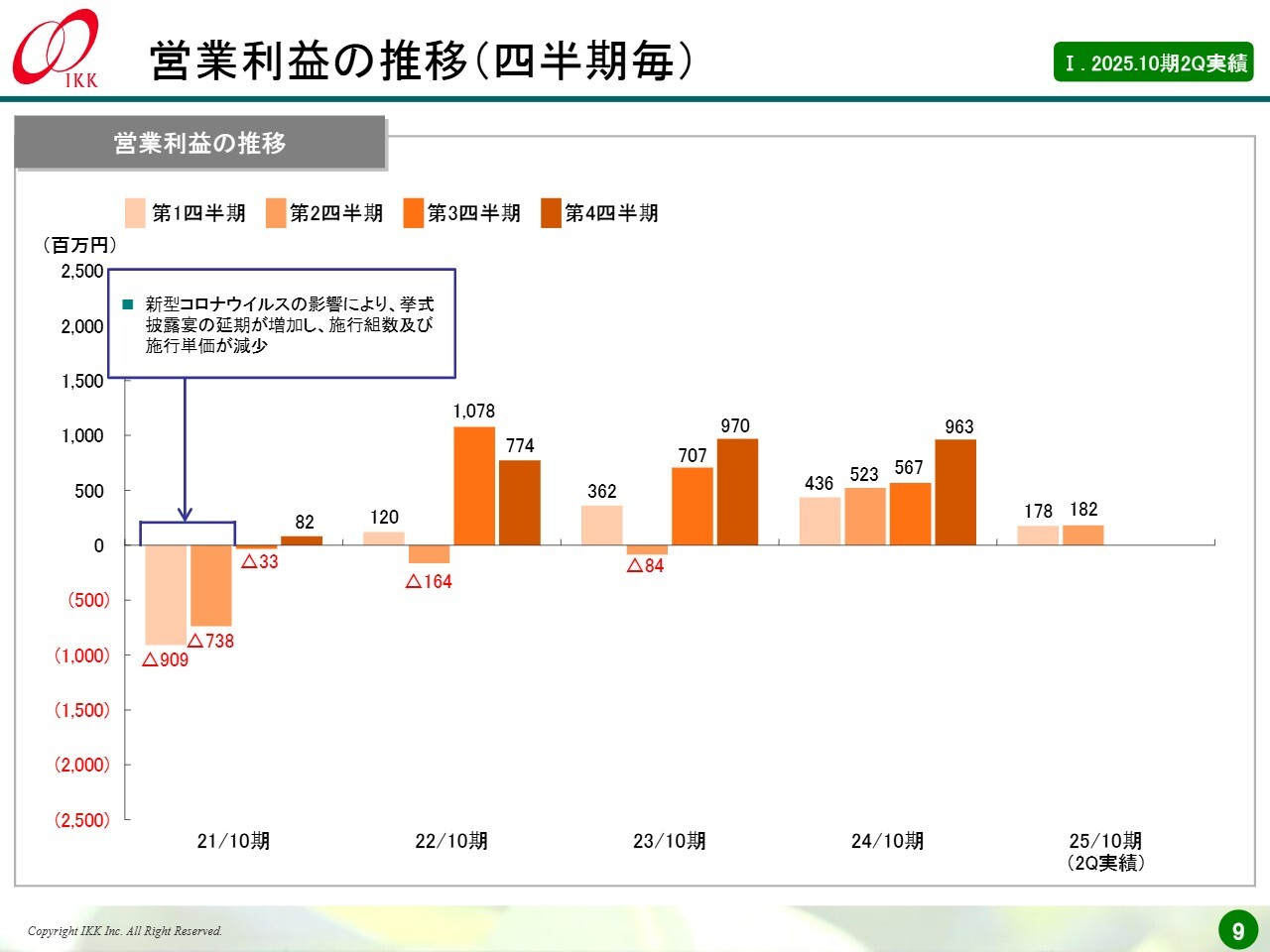This screenshot has height=952, width=1270.
Task: Click the 970 data label
Action: pos(735,425)
